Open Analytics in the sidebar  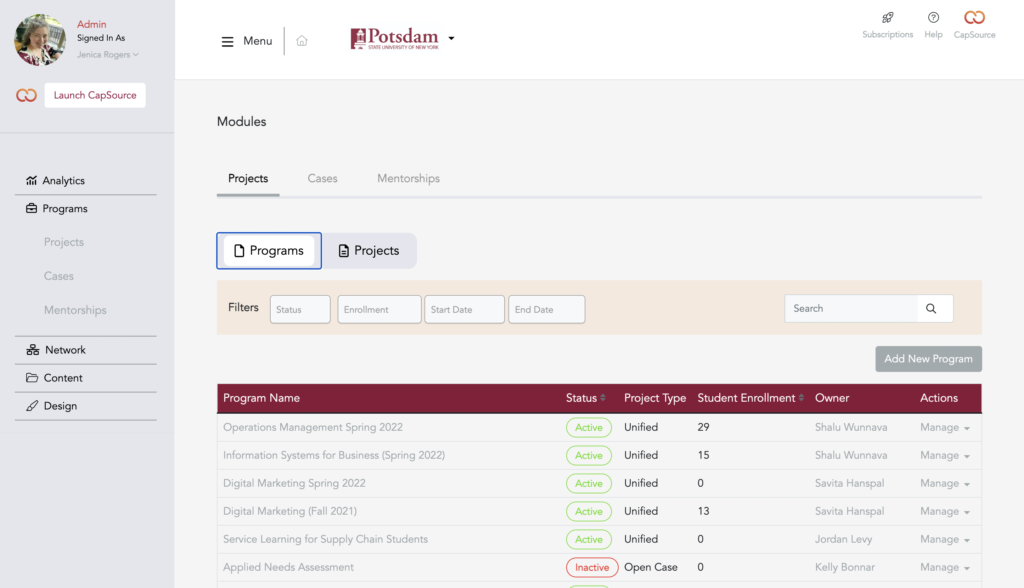tap(63, 181)
